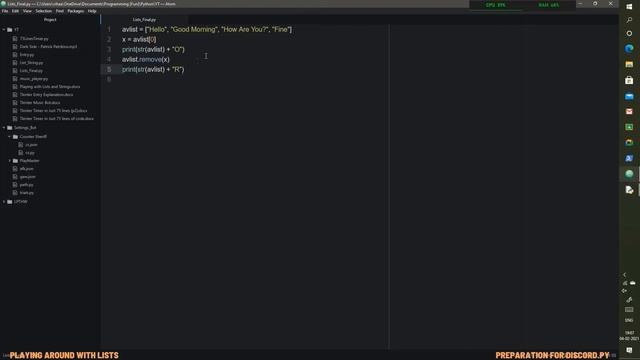Image resolution: width=640 pixels, height=360 pixels.
Task: Click line number 6 in the gutter
Action: tap(109, 79)
